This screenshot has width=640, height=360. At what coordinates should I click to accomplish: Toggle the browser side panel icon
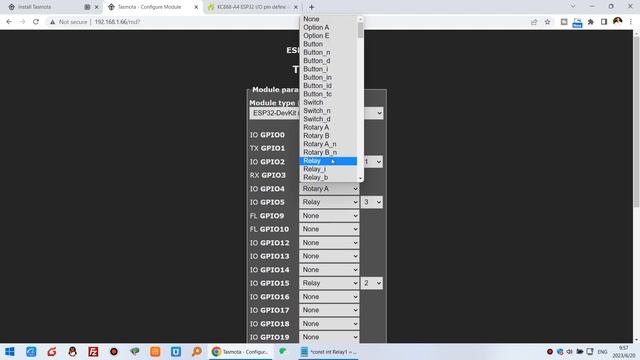point(604,22)
